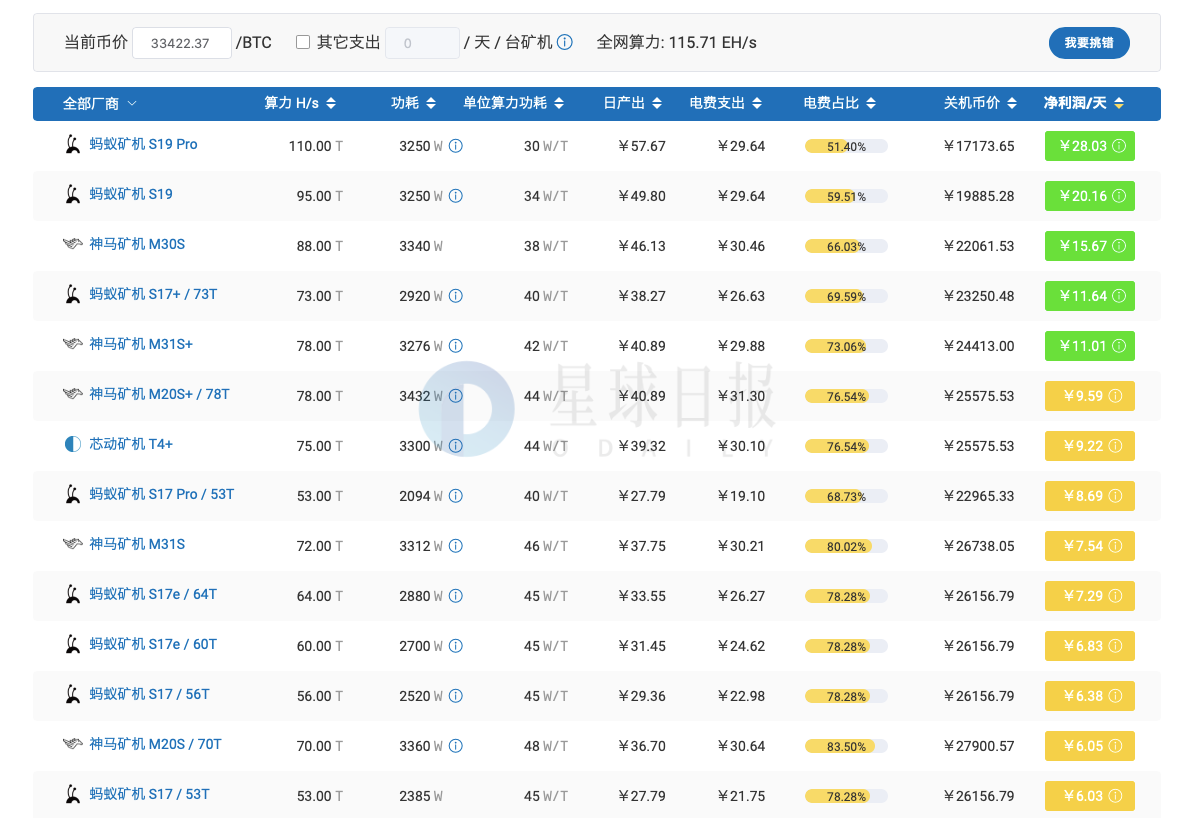1195x818 pixels.
Task: Click the brand logo beside 蚂蚁矿机 S17 / 53T
Action: (x=72, y=794)
